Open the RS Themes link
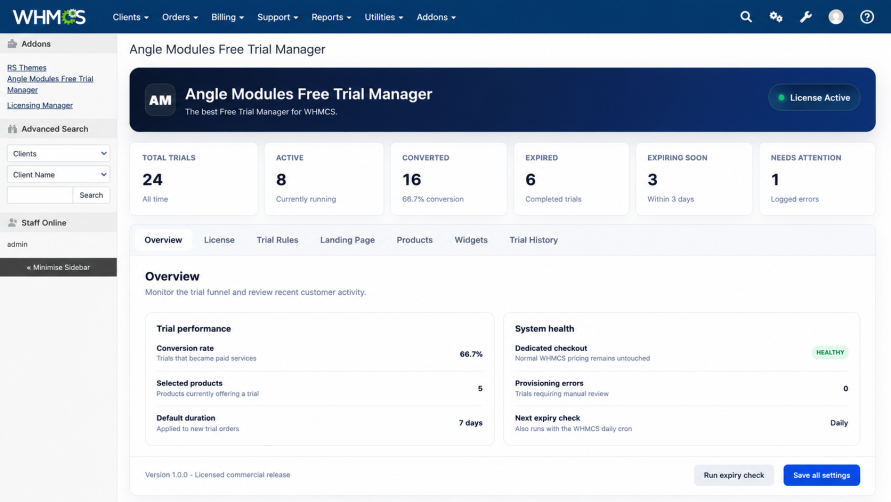Screen dimensions: 891x502 pyautogui.click(x=27, y=68)
